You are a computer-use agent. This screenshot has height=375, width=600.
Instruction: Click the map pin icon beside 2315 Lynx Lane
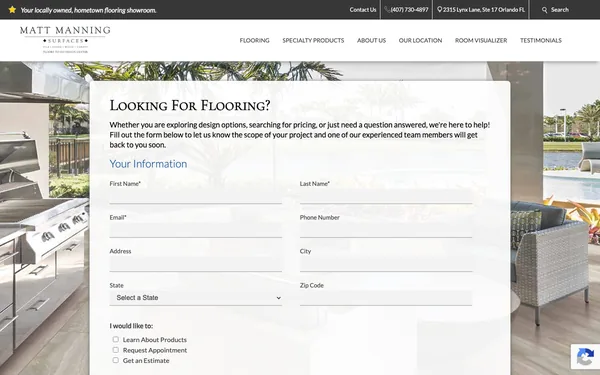(440, 10)
